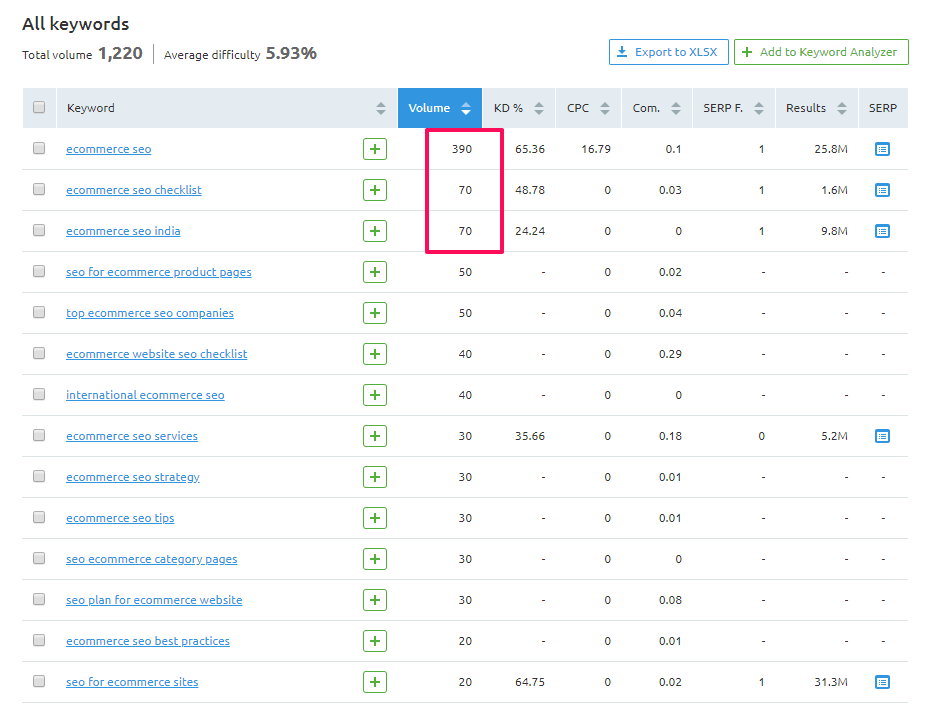Open 'ecommerce seo strategy' keyword link
This screenshot has width=933, height=705.
[133, 478]
